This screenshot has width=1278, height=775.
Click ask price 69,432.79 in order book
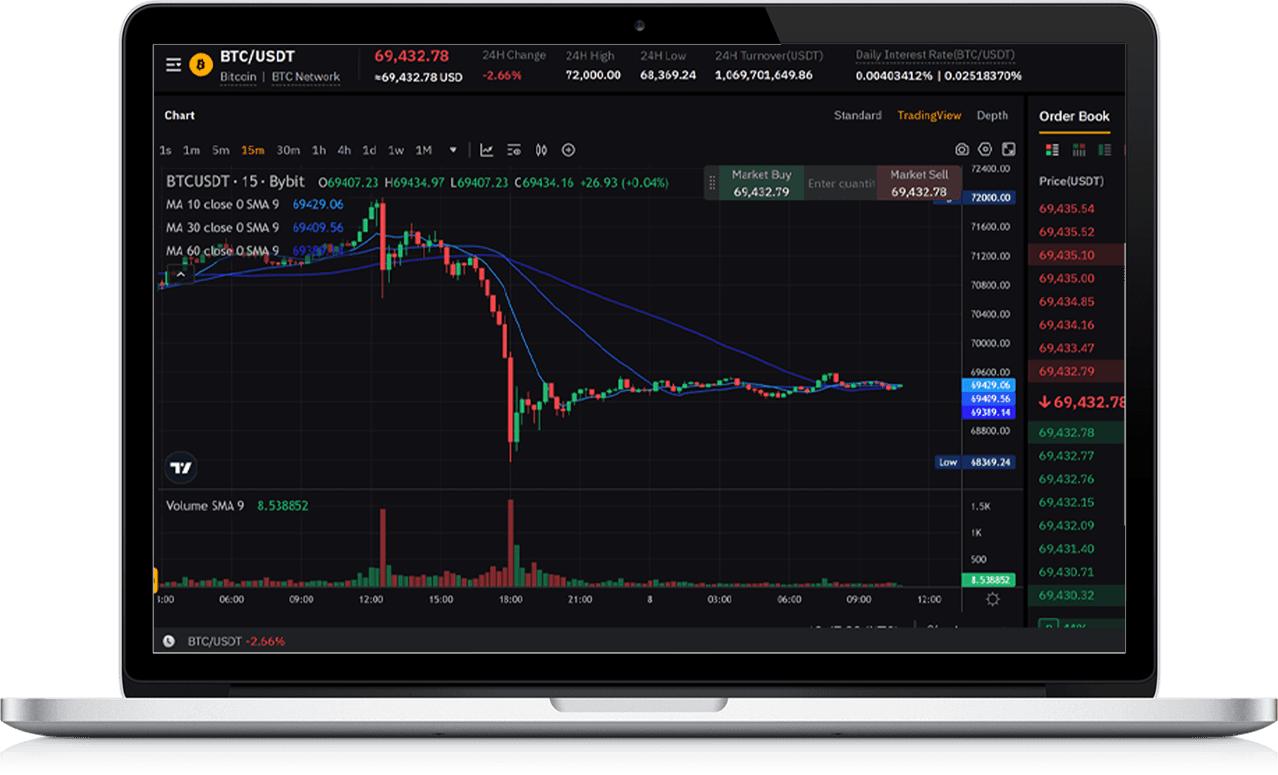[x=1067, y=371]
